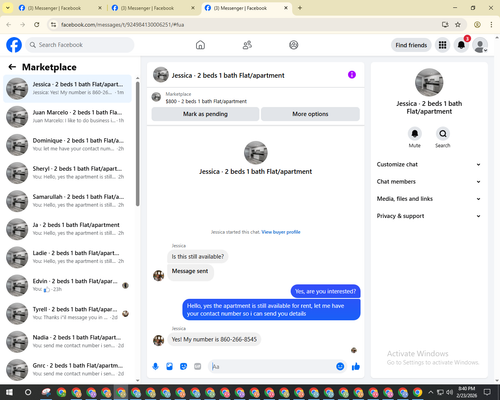Click Jessica's message with phone number
The width and height of the screenshot is (500, 400).
click(214, 339)
